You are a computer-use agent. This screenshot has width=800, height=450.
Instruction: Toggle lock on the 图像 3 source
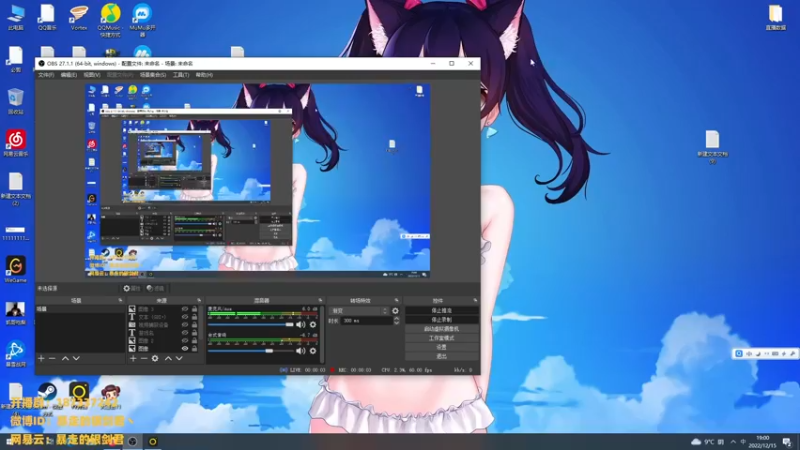(194, 309)
